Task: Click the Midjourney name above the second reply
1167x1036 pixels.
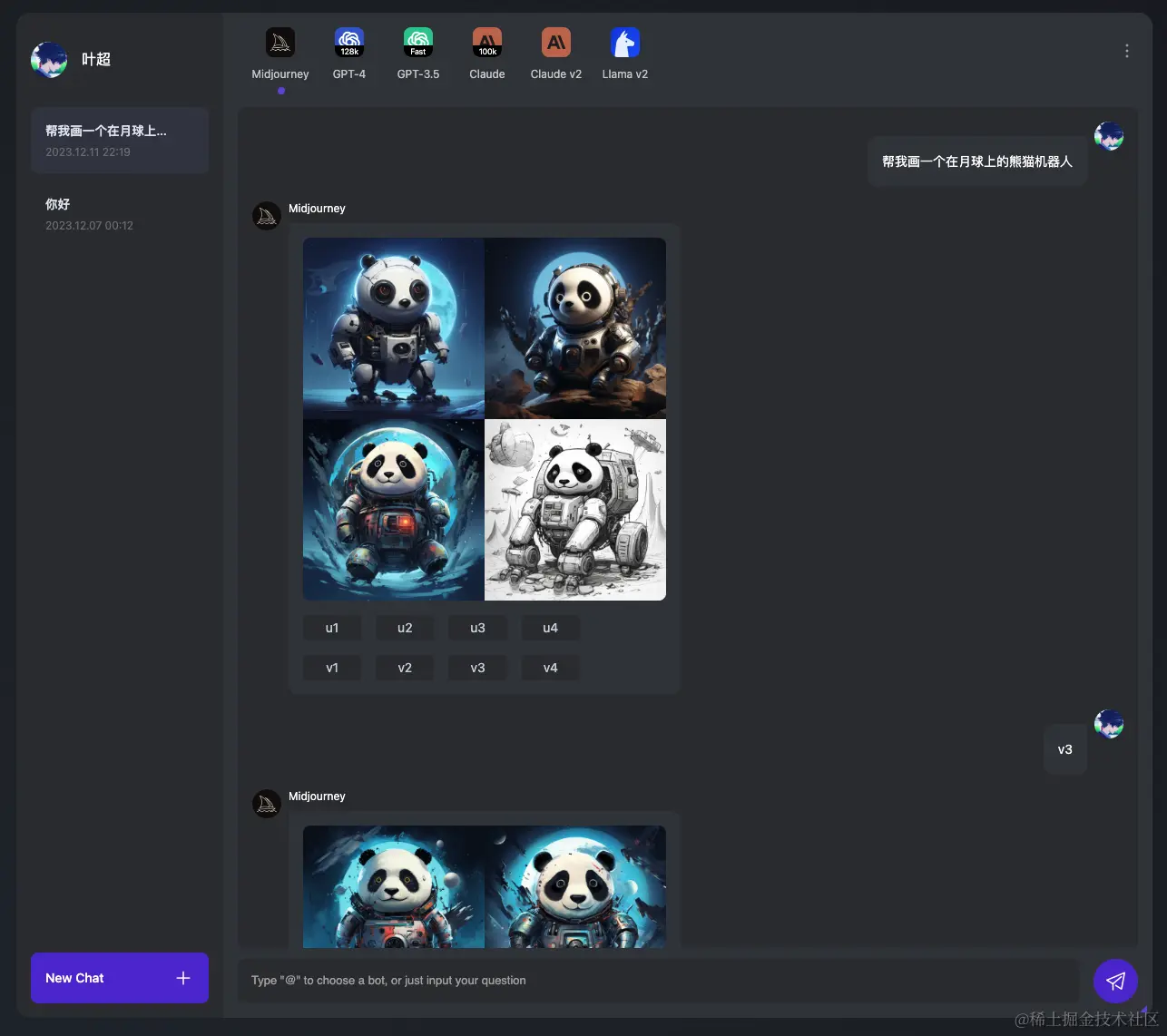Action: (317, 796)
